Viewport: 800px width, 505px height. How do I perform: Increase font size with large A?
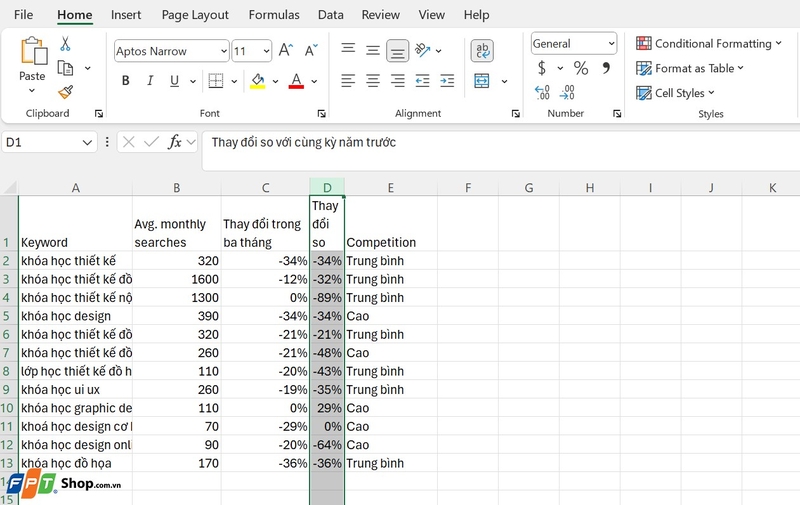pyautogui.click(x=286, y=50)
